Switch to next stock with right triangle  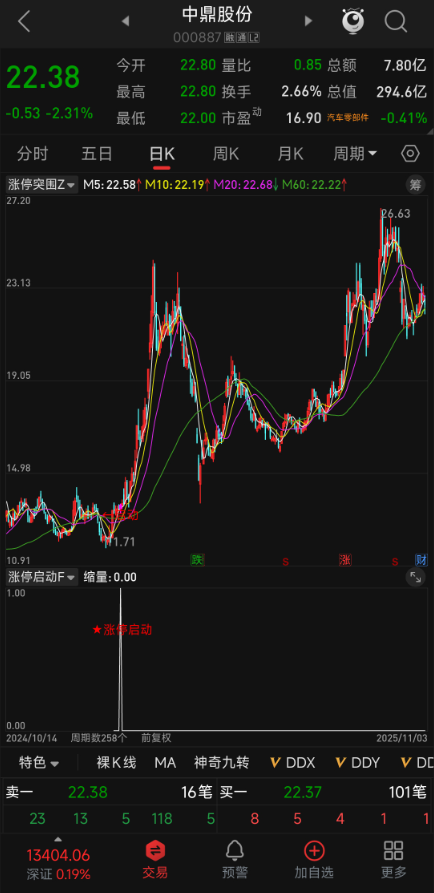point(309,22)
